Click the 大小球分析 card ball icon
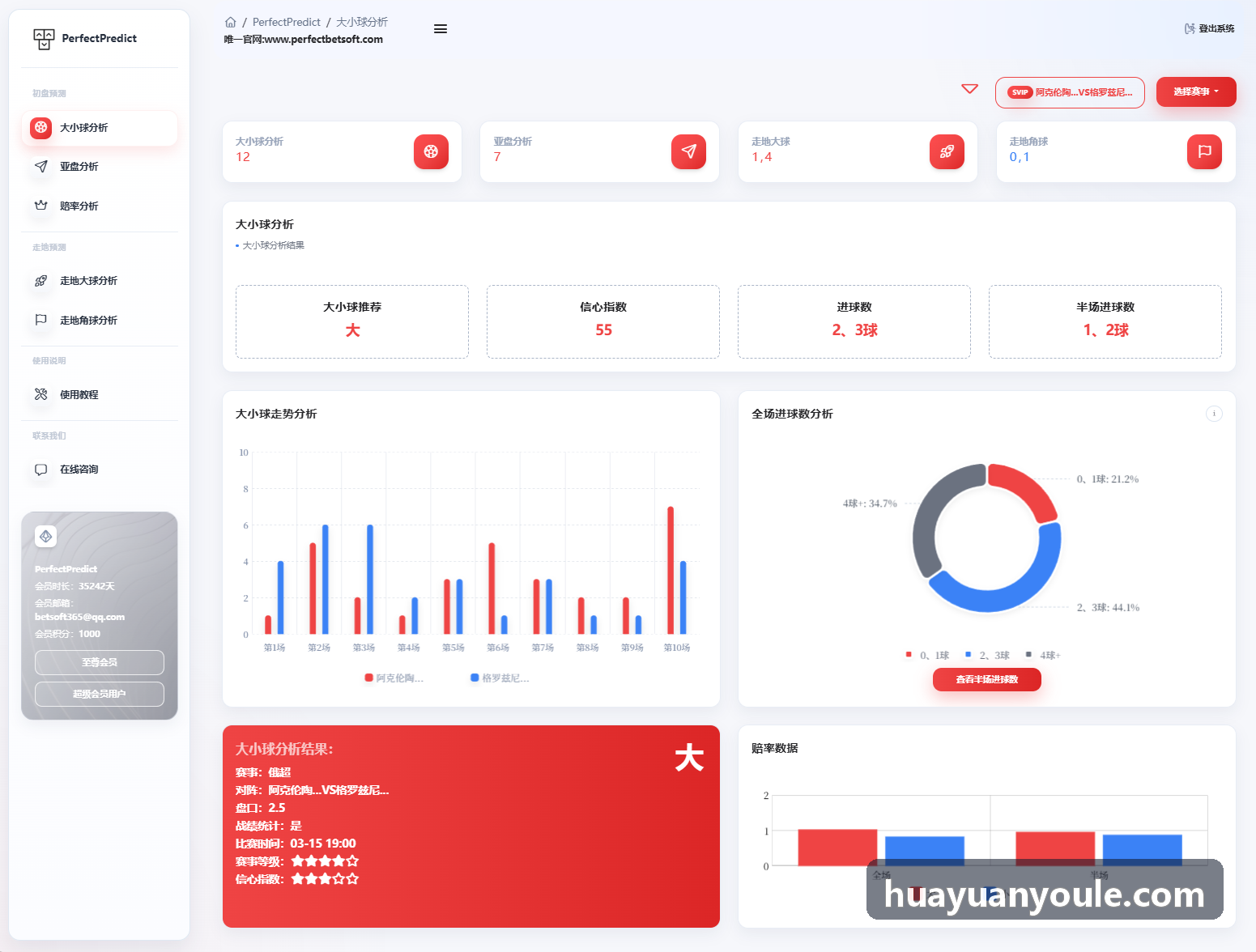 pyautogui.click(x=431, y=151)
